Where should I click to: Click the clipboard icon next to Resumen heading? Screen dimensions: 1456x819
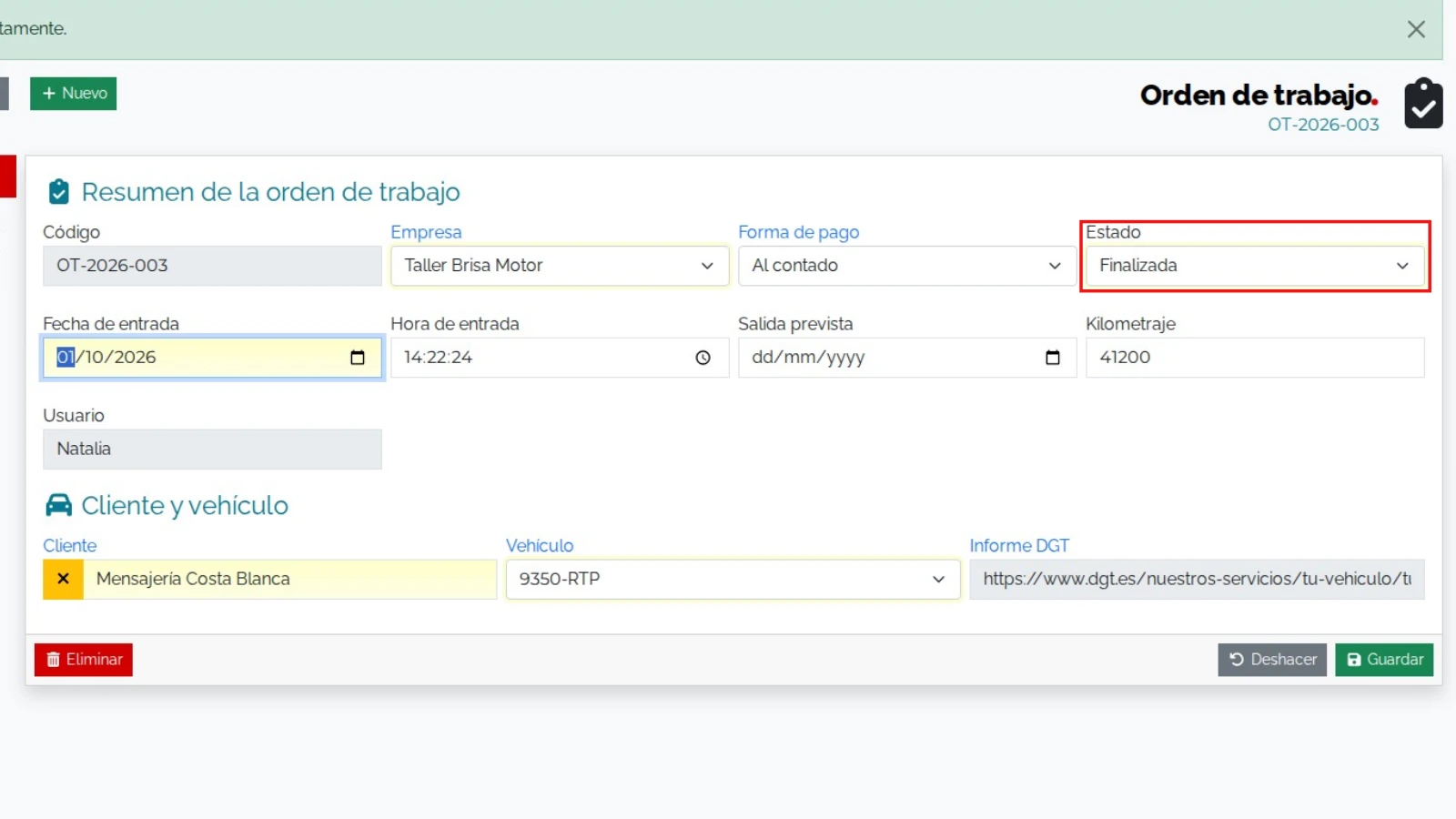coord(59,192)
